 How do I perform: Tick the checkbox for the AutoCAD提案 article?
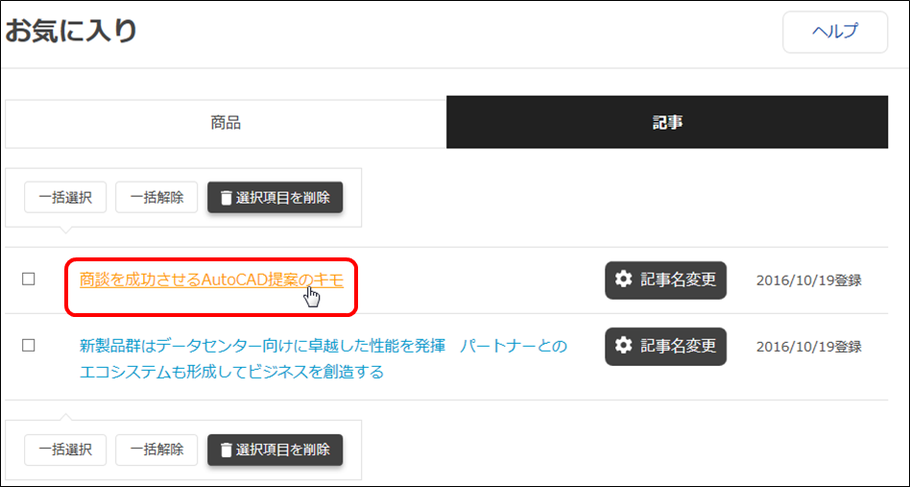pos(29,280)
